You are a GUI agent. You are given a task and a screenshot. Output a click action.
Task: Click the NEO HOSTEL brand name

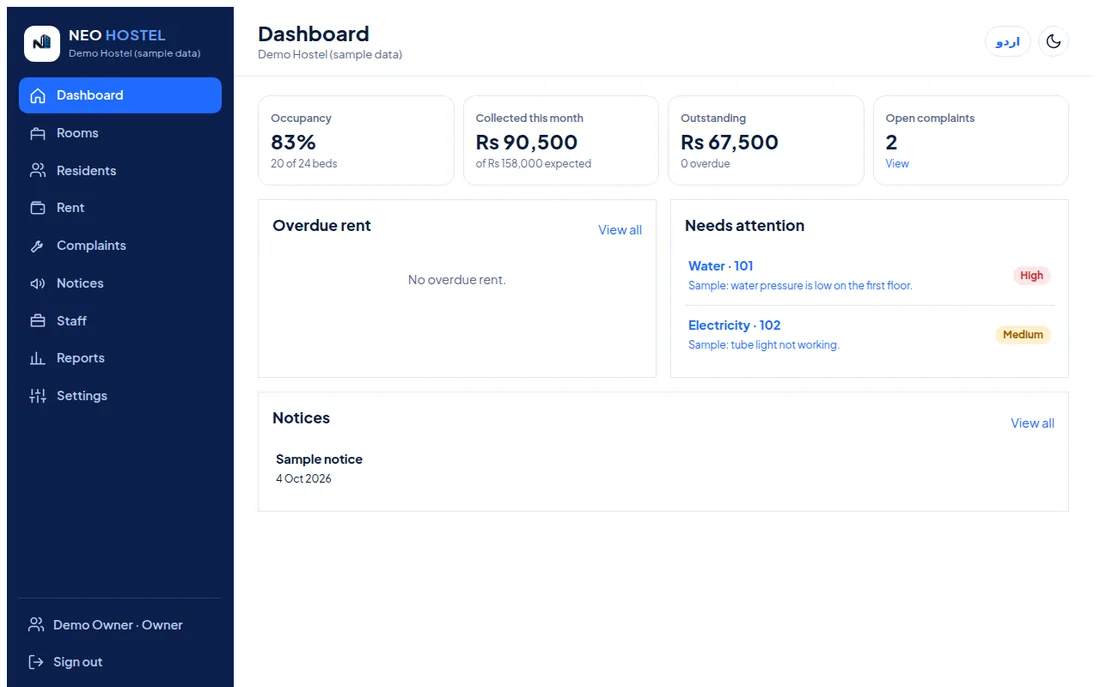(117, 35)
